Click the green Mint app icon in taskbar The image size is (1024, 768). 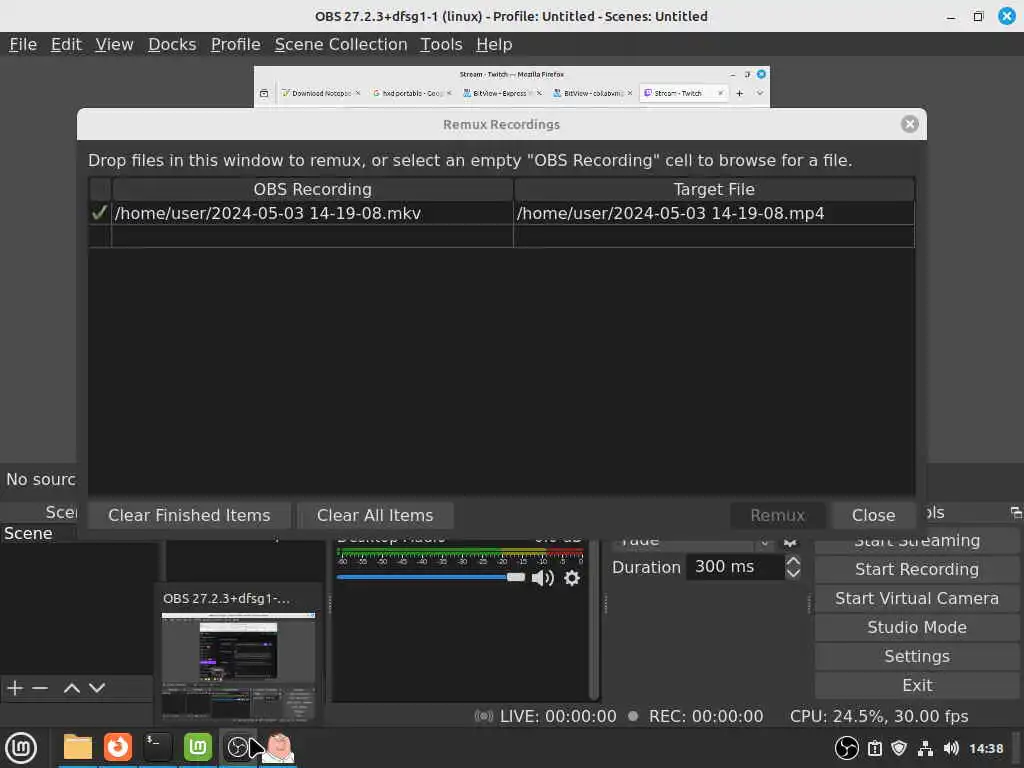(x=198, y=747)
